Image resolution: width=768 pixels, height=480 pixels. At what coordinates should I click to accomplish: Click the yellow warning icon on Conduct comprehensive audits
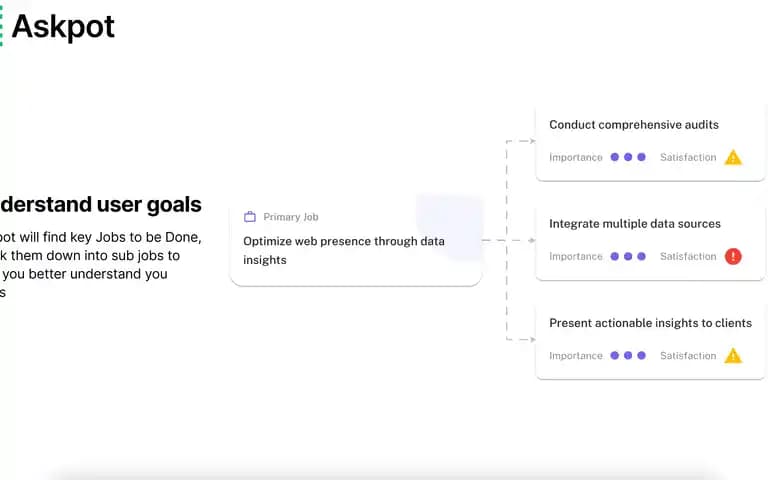pyautogui.click(x=733, y=157)
